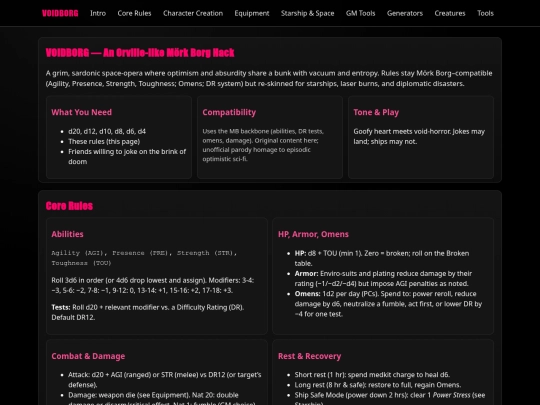Screen dimensions: 540x405
Task: Click the bullet 'Damage: weapon die (see Equipment)'
Action: click(162, 399)
